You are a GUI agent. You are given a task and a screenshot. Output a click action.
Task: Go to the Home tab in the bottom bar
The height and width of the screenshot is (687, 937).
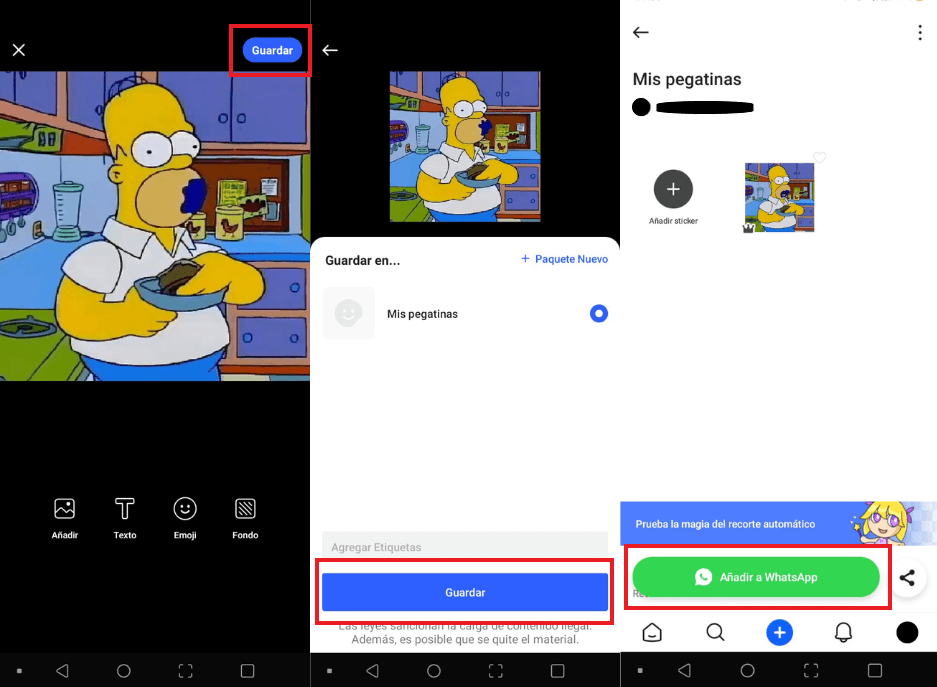click(x=652, y=632)
